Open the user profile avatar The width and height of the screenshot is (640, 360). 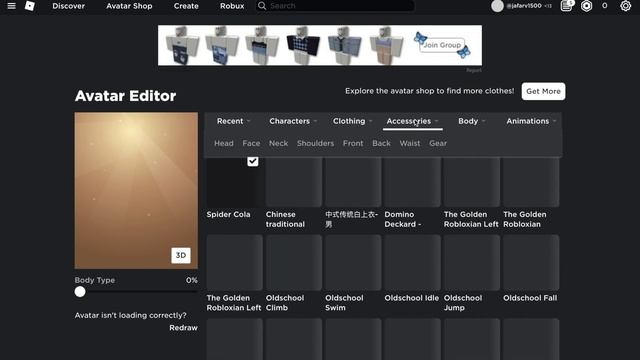[x=497, y=6]
